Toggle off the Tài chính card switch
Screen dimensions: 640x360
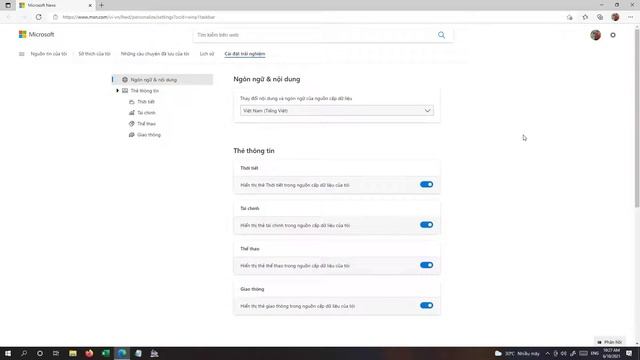click(427, 225)
